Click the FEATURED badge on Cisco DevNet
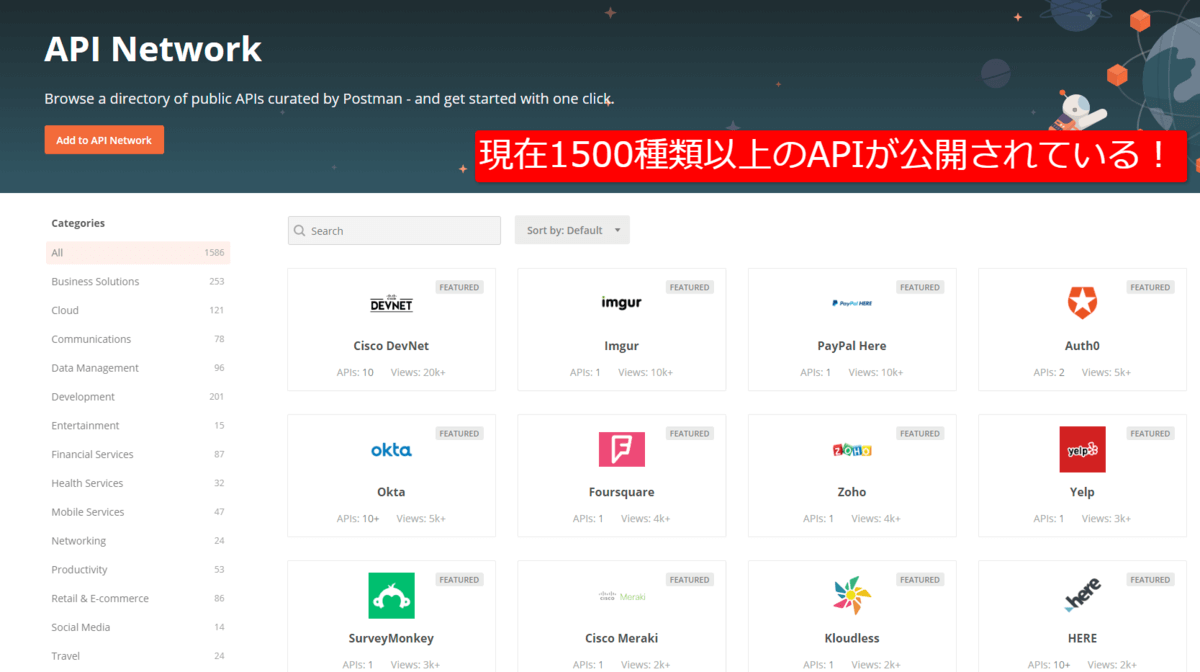Image resolution: width=1200 pixels, height=672 pixels. 459,287
